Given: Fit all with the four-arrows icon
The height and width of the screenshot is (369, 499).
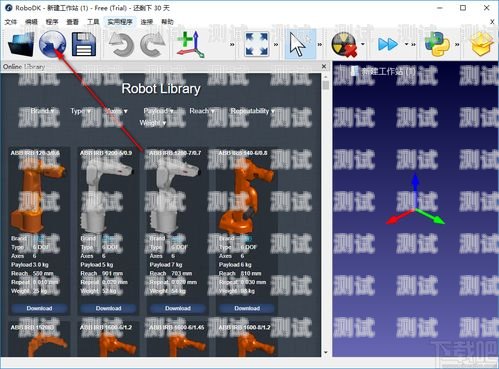Looking at the screenshot, I should point(256,44).
